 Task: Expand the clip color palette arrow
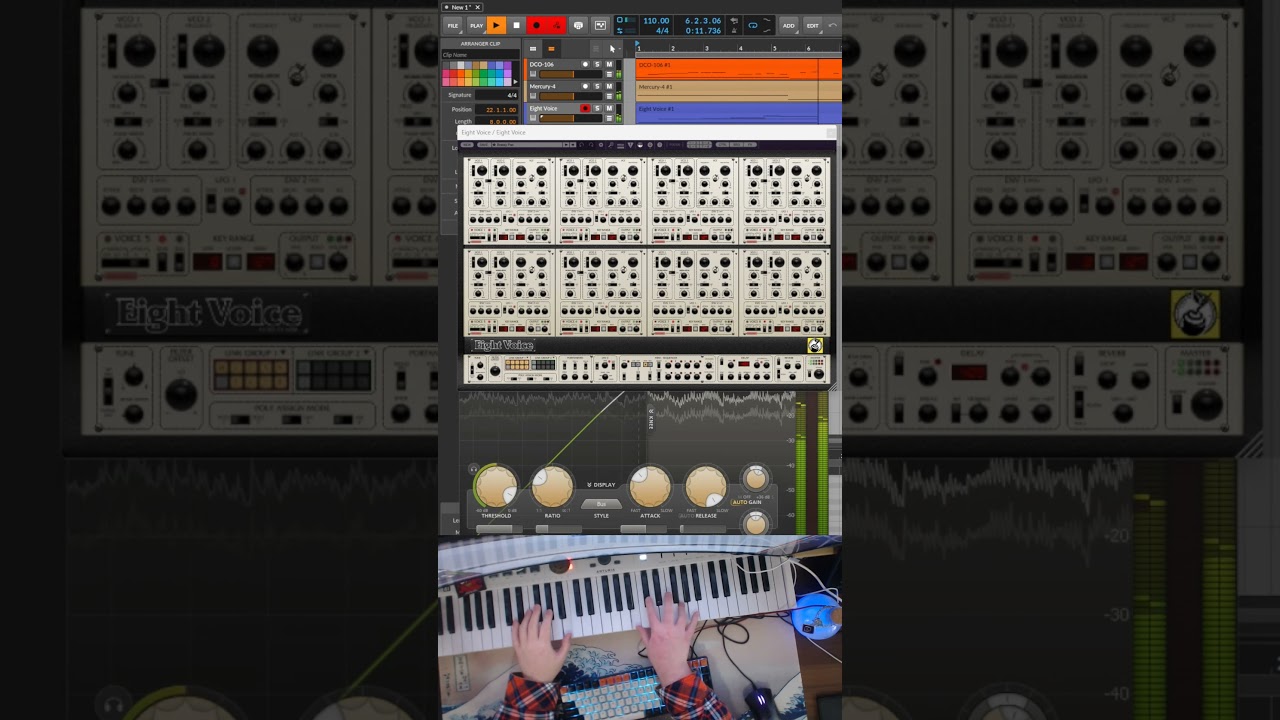pyautogui.click(x=515, y=81)
